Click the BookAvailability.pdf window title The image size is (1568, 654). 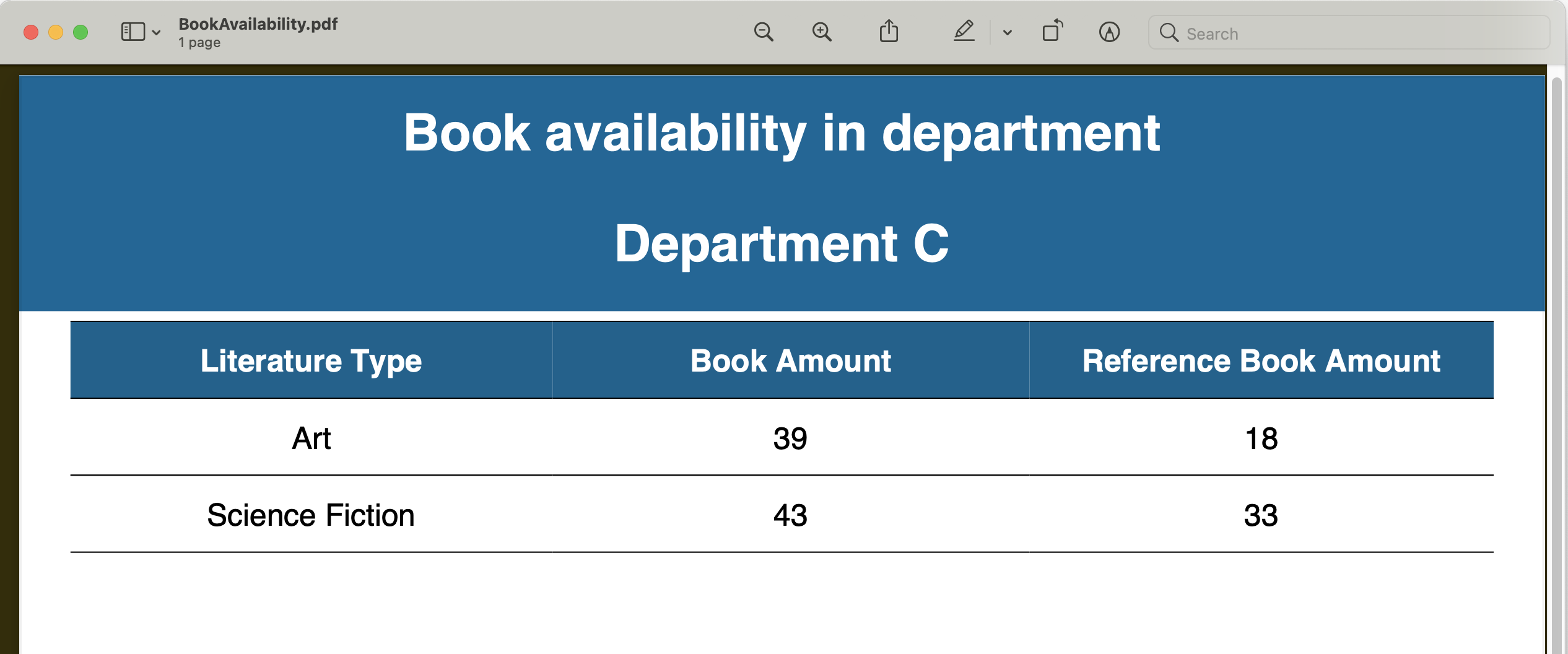click(258, 24)
